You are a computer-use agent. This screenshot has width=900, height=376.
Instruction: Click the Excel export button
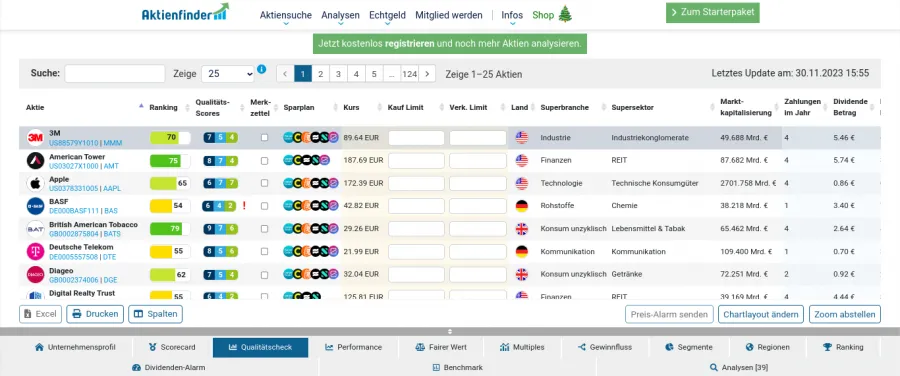pos(41,314)
